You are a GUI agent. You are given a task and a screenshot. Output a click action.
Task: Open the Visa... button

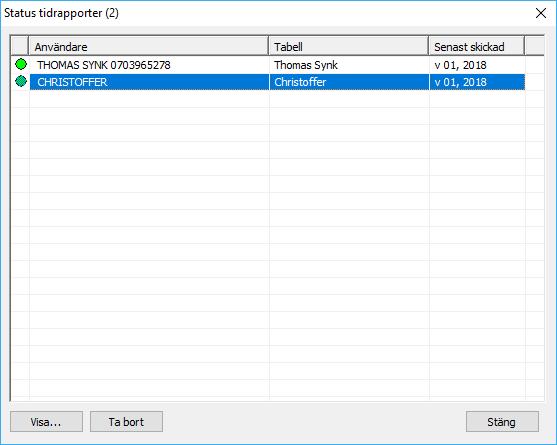[x=47, y=422]
